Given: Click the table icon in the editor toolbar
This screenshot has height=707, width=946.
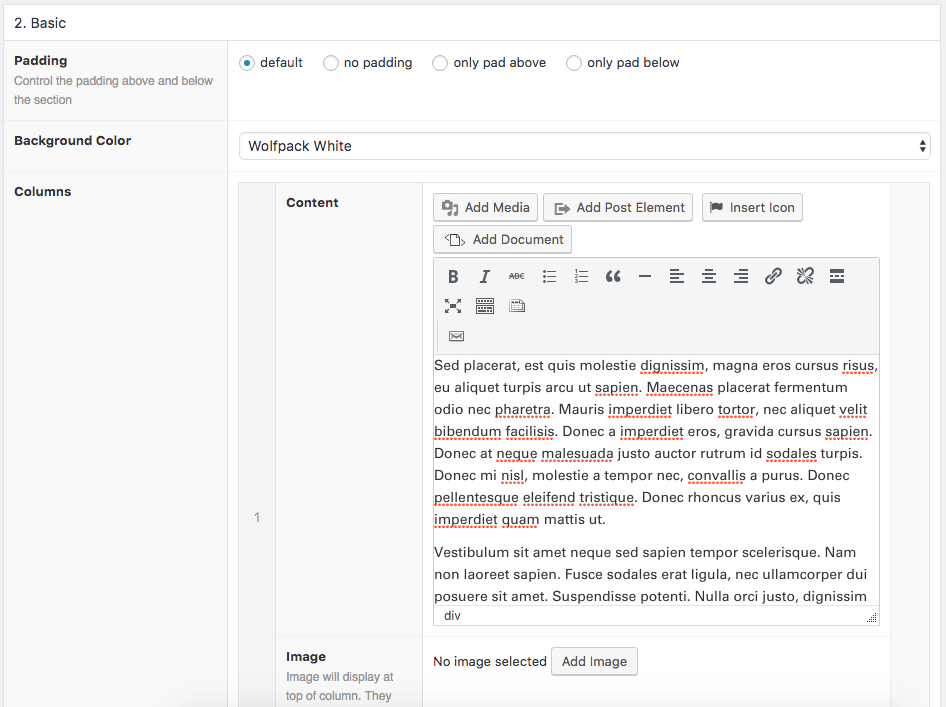Looking at the screenshot, I should click(516, 306).
